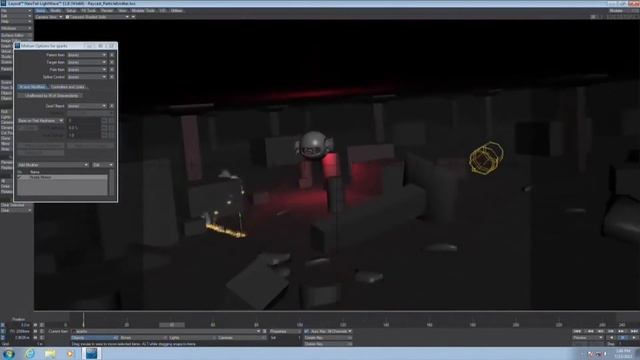
Task: Open Windows Media Player from taskbar
Action: click(x=70, y=354)
